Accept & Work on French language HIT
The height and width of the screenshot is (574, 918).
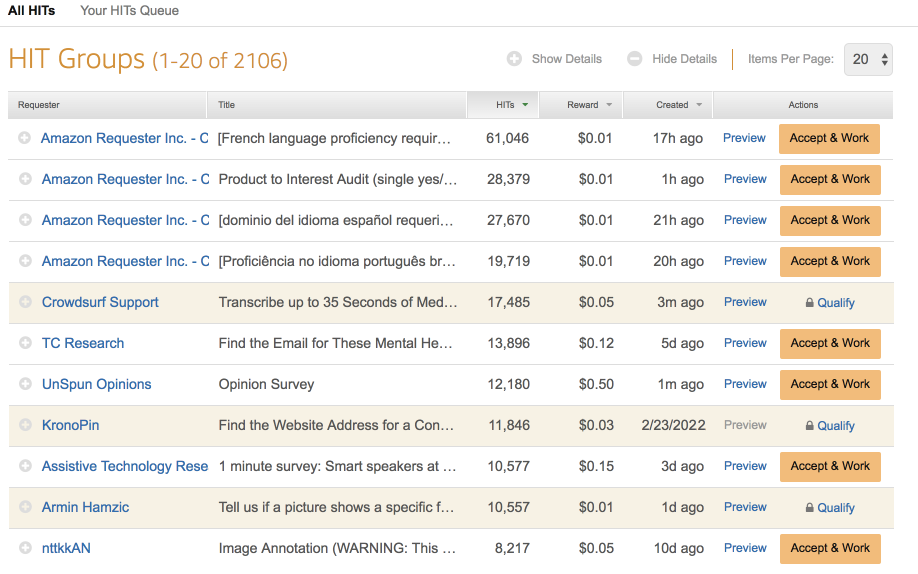tap(829, 139)
